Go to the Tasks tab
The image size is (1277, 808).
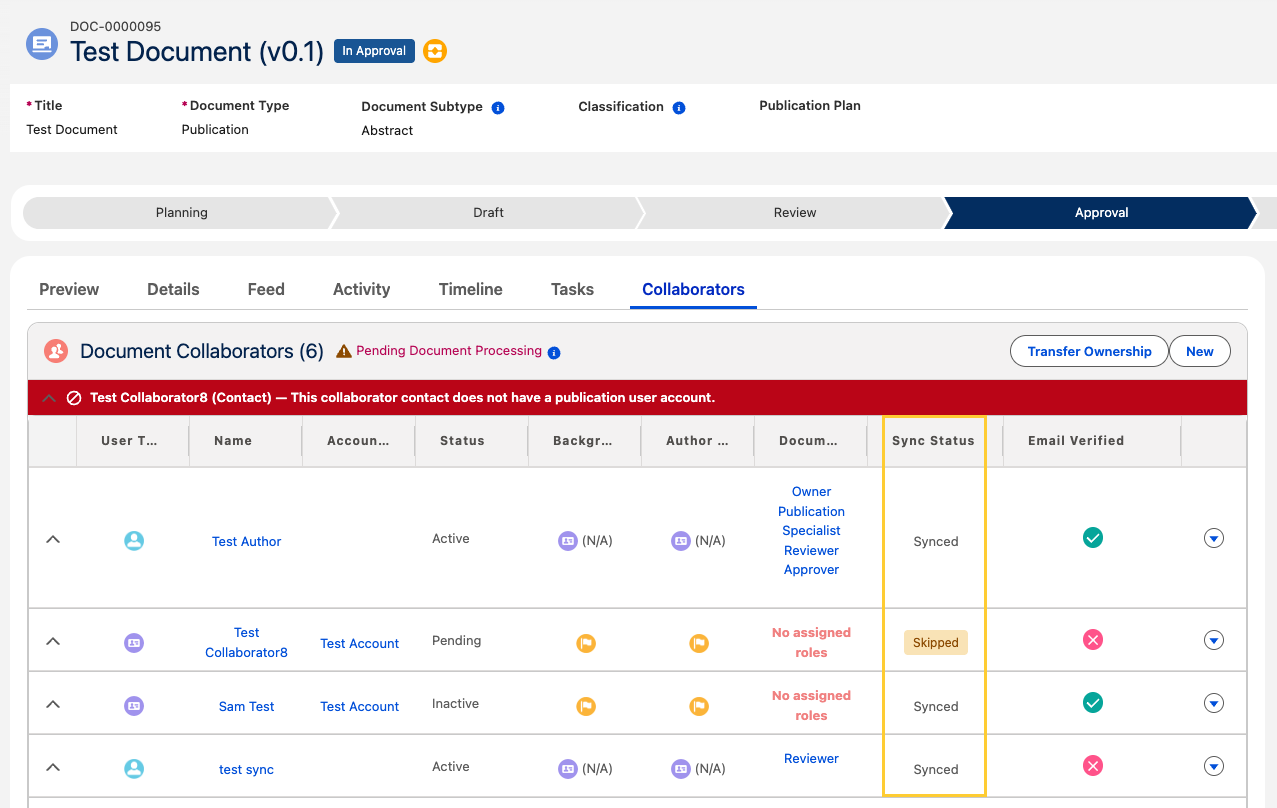tap(572, 289)
